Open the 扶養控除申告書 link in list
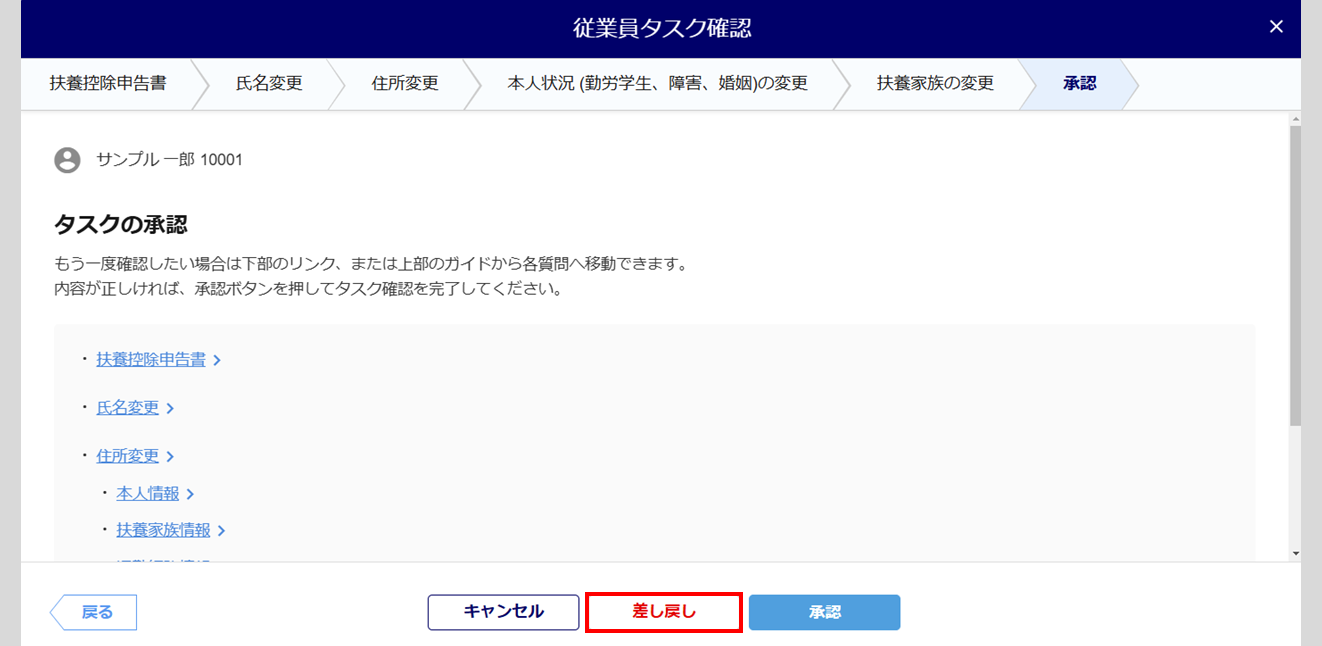The width and height of the screenshot is (1322, 646). pyautogui.click(x=151, y=360)
